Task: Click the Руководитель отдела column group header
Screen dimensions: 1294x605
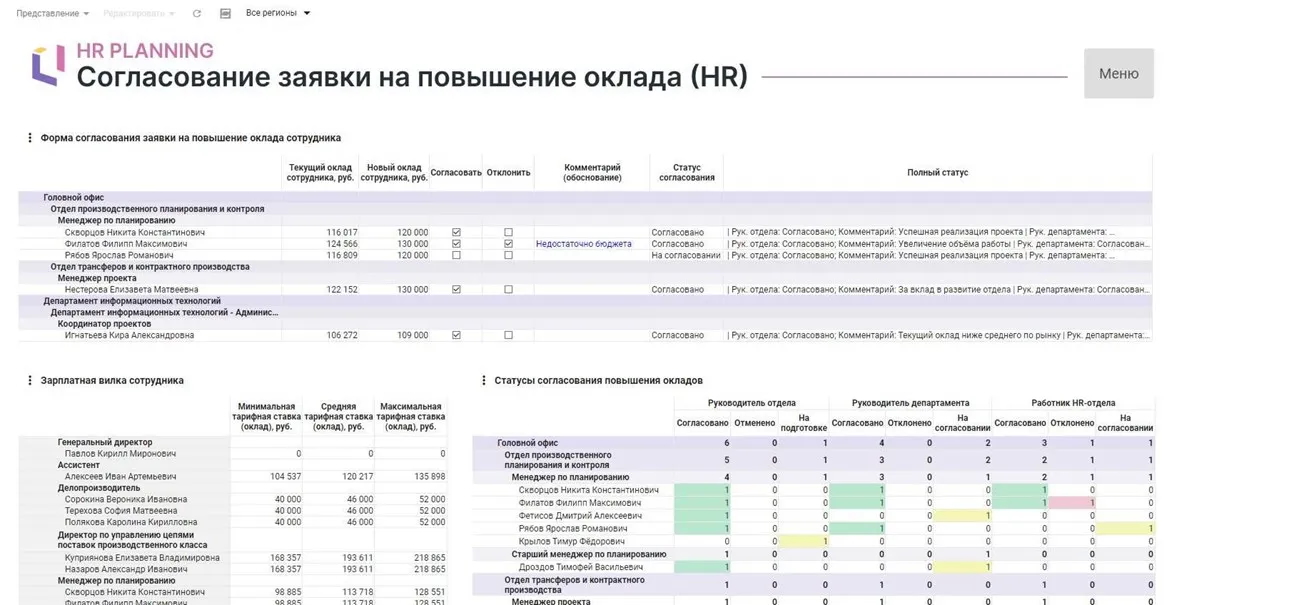Action: point(752,403)
